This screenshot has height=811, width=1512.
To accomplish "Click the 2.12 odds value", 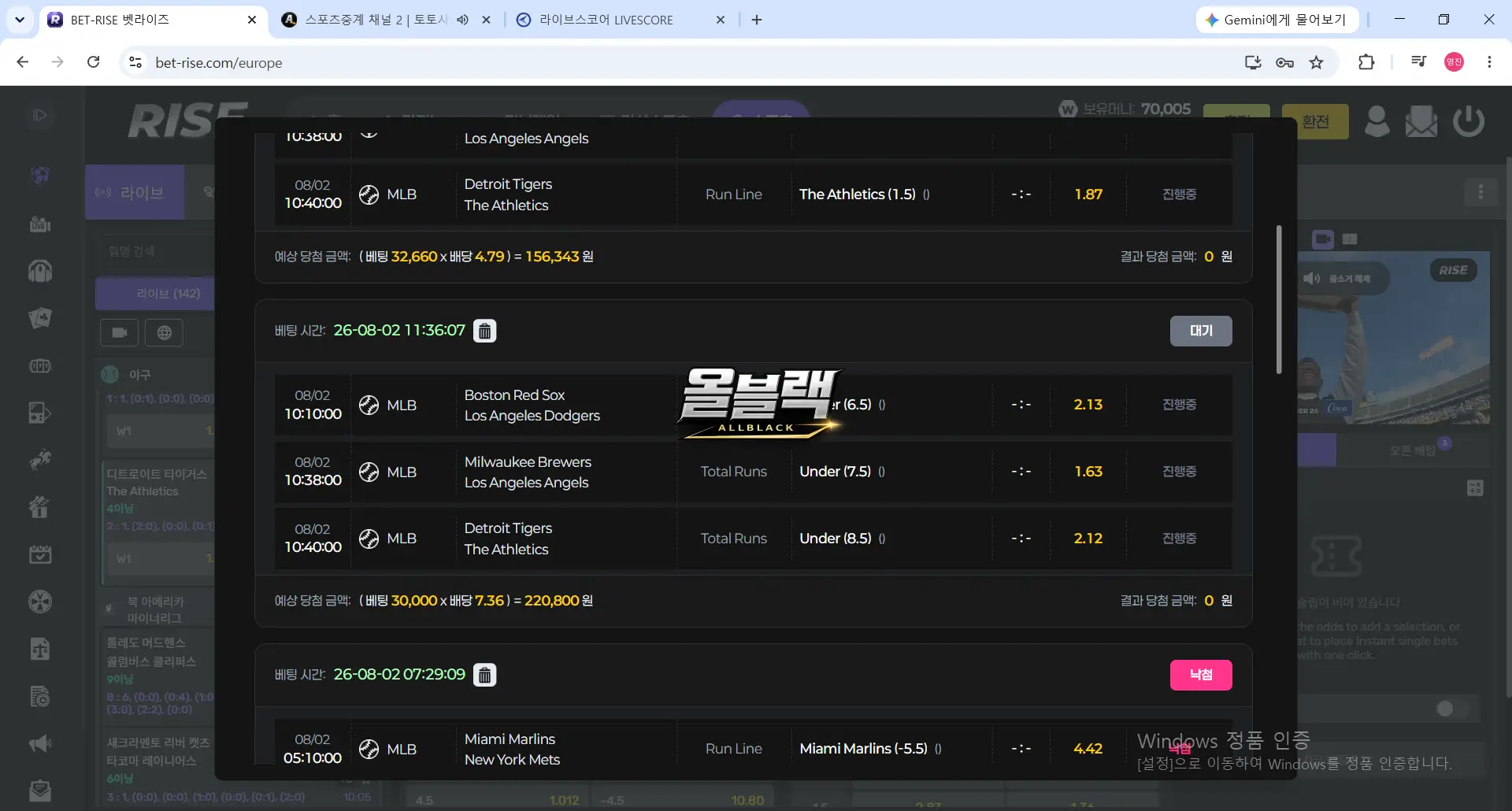I will [1088, 539].
